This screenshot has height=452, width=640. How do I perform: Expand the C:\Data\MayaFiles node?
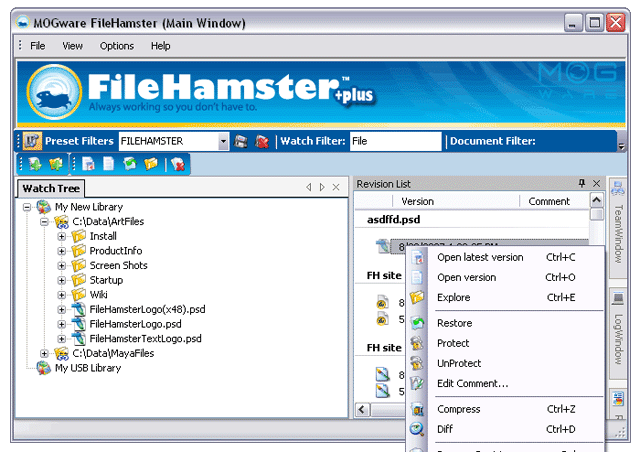[x=44, y=354]
